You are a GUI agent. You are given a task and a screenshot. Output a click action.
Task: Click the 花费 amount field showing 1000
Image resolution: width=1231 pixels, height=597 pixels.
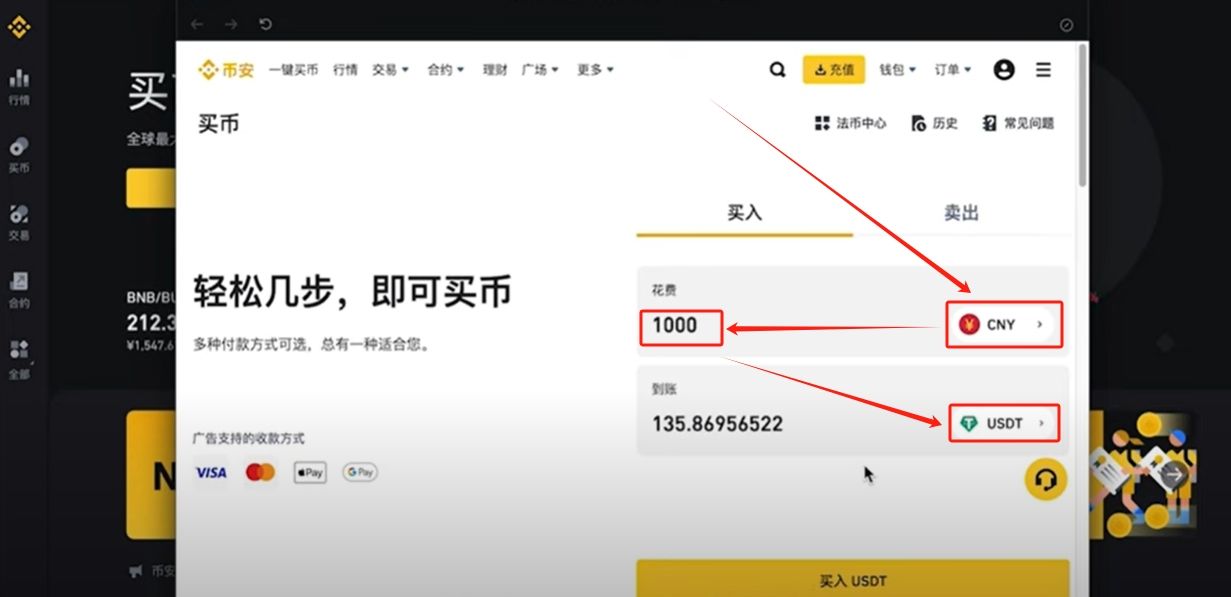click(x=680, y=325)
